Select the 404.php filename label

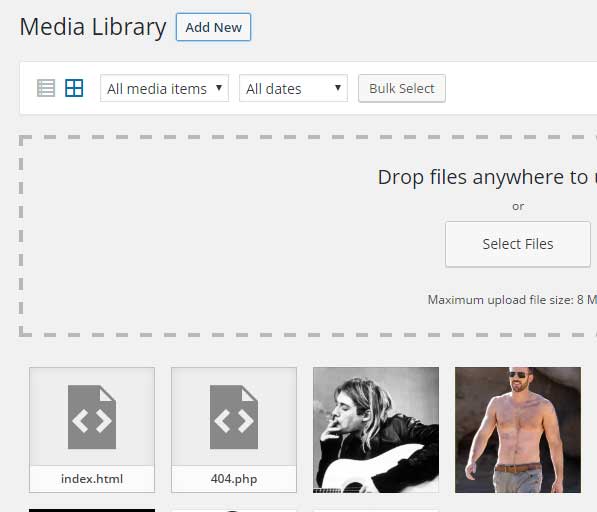pos(234,479)
